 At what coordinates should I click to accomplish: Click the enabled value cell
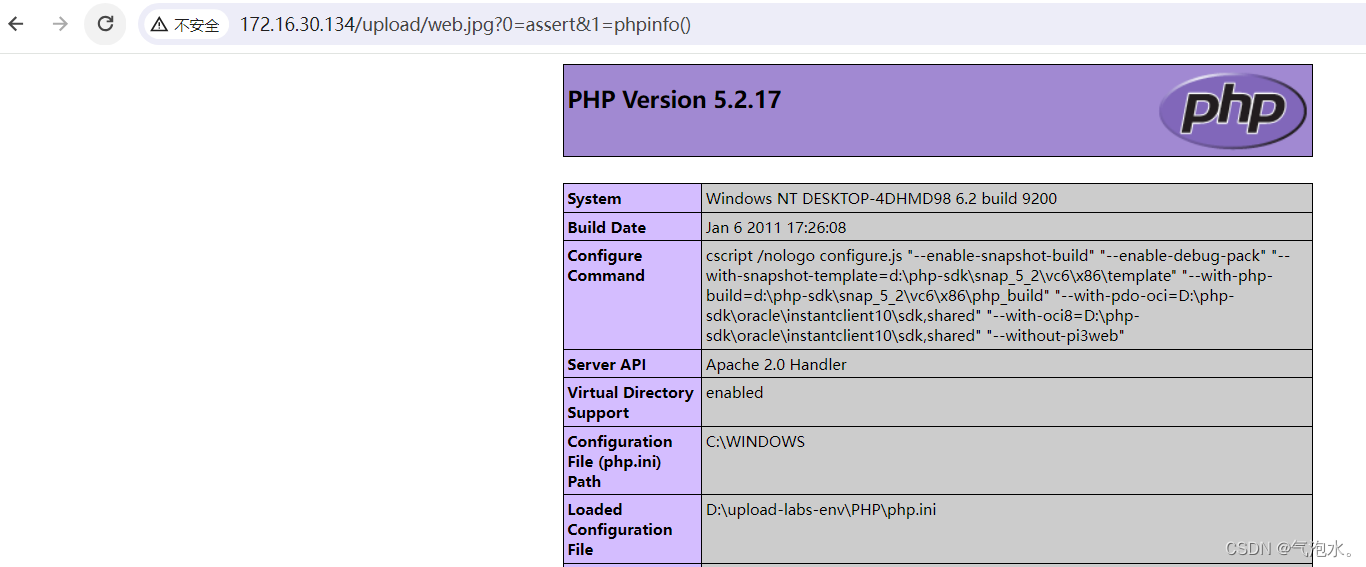click(1007, 402)
